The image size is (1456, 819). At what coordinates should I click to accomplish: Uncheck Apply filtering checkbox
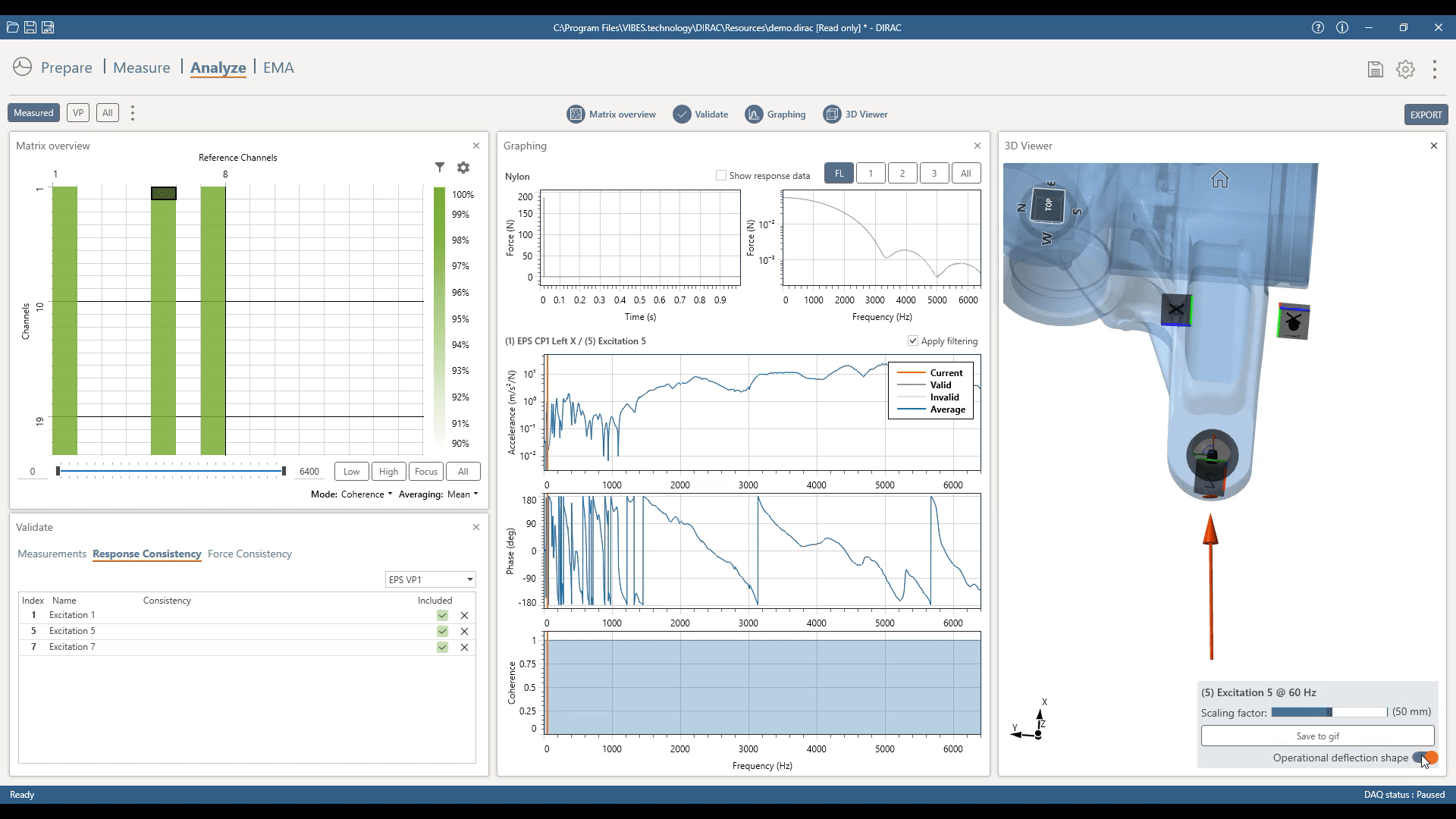tap(913, 341)
